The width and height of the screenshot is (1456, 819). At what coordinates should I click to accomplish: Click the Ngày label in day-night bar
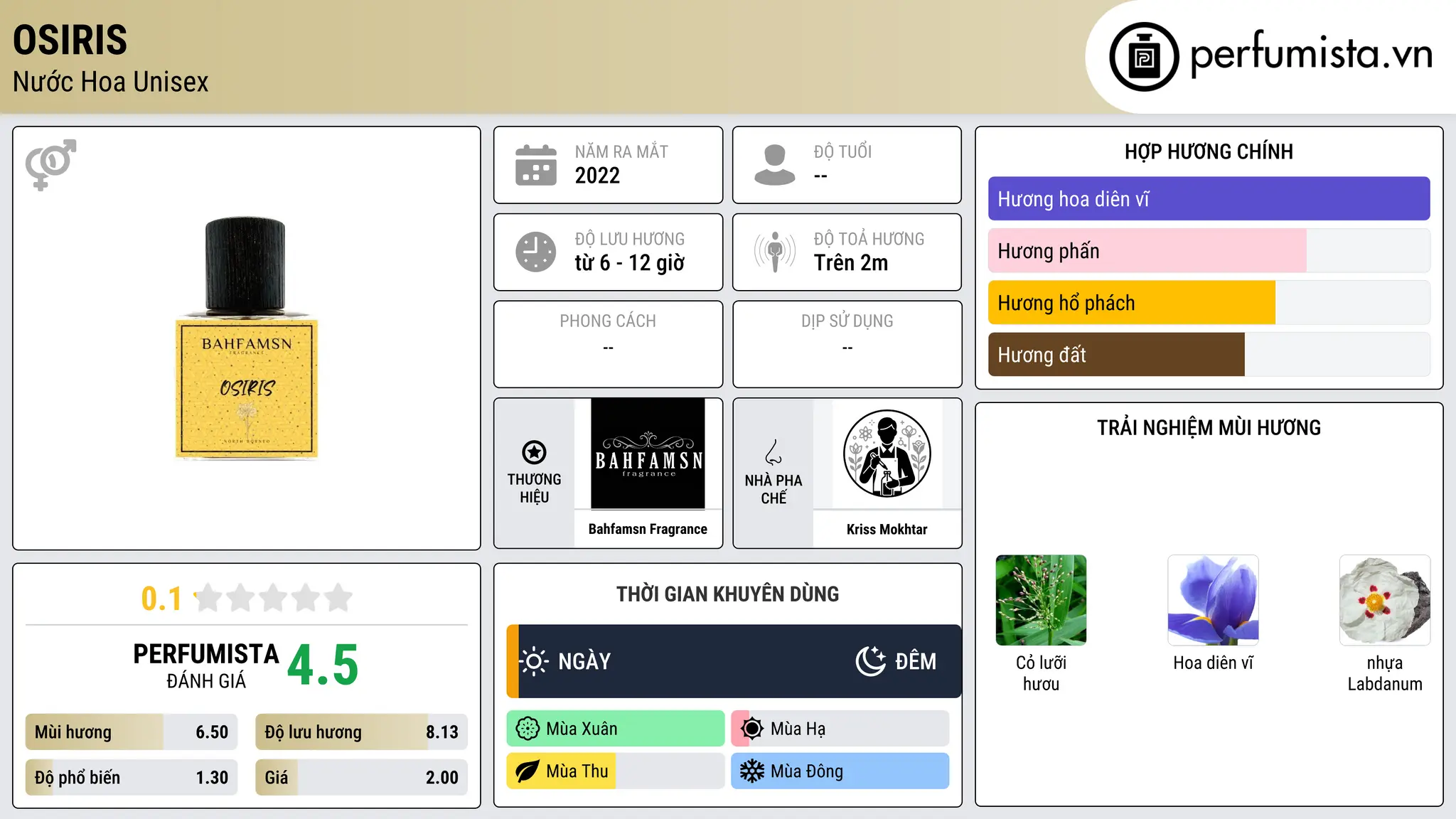pos(584,661)
